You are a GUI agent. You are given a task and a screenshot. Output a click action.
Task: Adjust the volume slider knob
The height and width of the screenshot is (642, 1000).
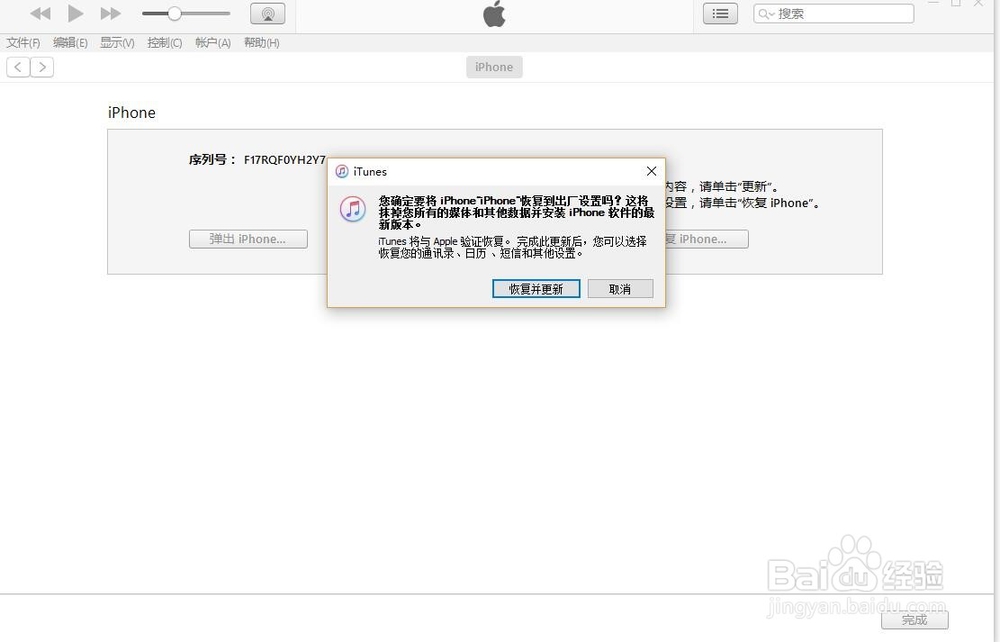pos(174,13)
